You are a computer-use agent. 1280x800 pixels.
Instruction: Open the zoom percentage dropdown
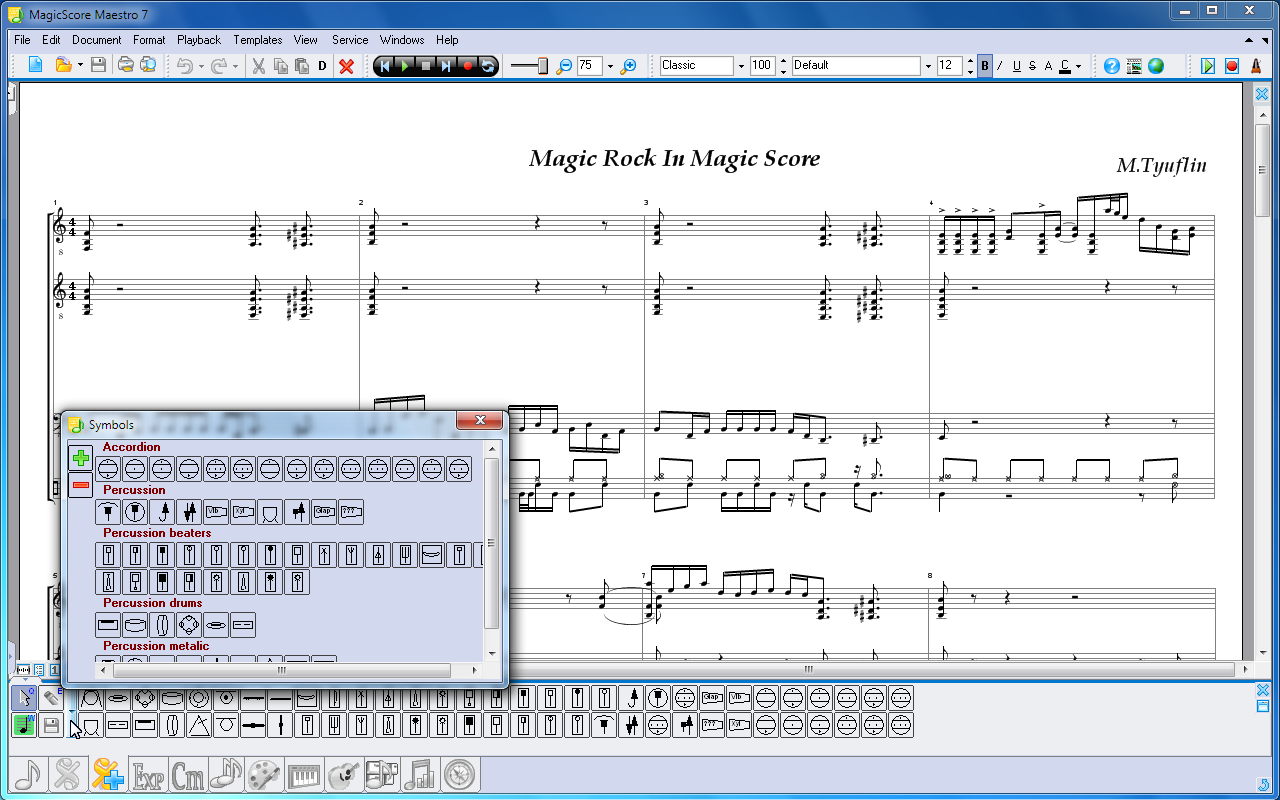click(610, 66)
